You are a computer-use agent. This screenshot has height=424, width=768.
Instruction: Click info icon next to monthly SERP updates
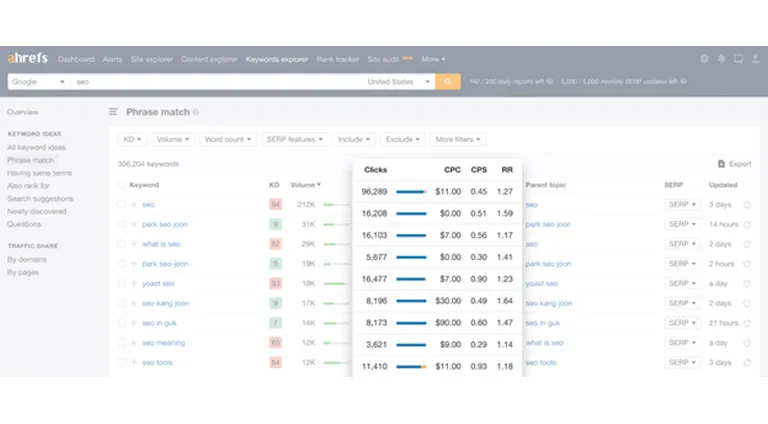click(684, 81)
